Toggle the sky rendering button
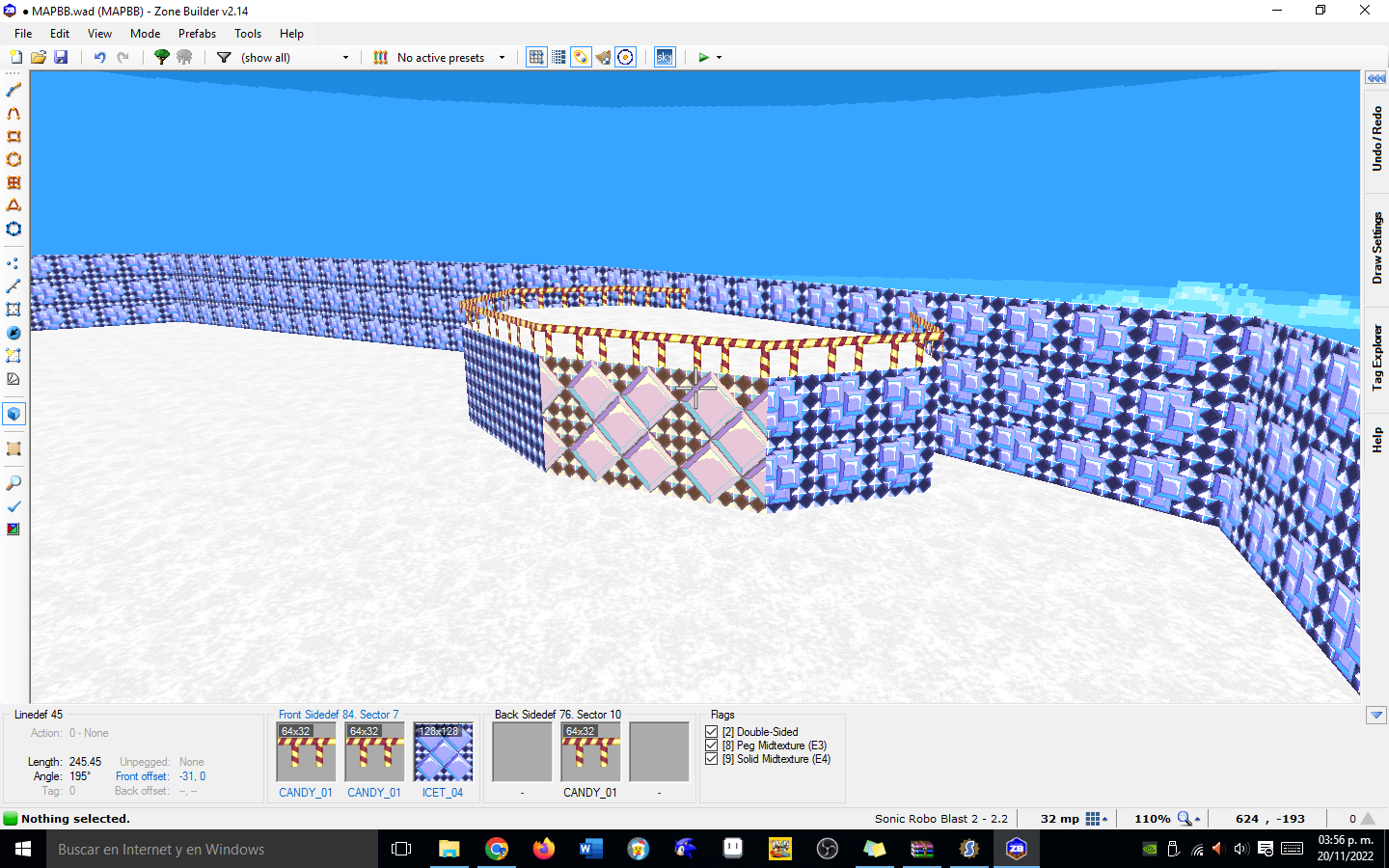Viewport: 1389px width, 868px height. click(x=665, y=58)
